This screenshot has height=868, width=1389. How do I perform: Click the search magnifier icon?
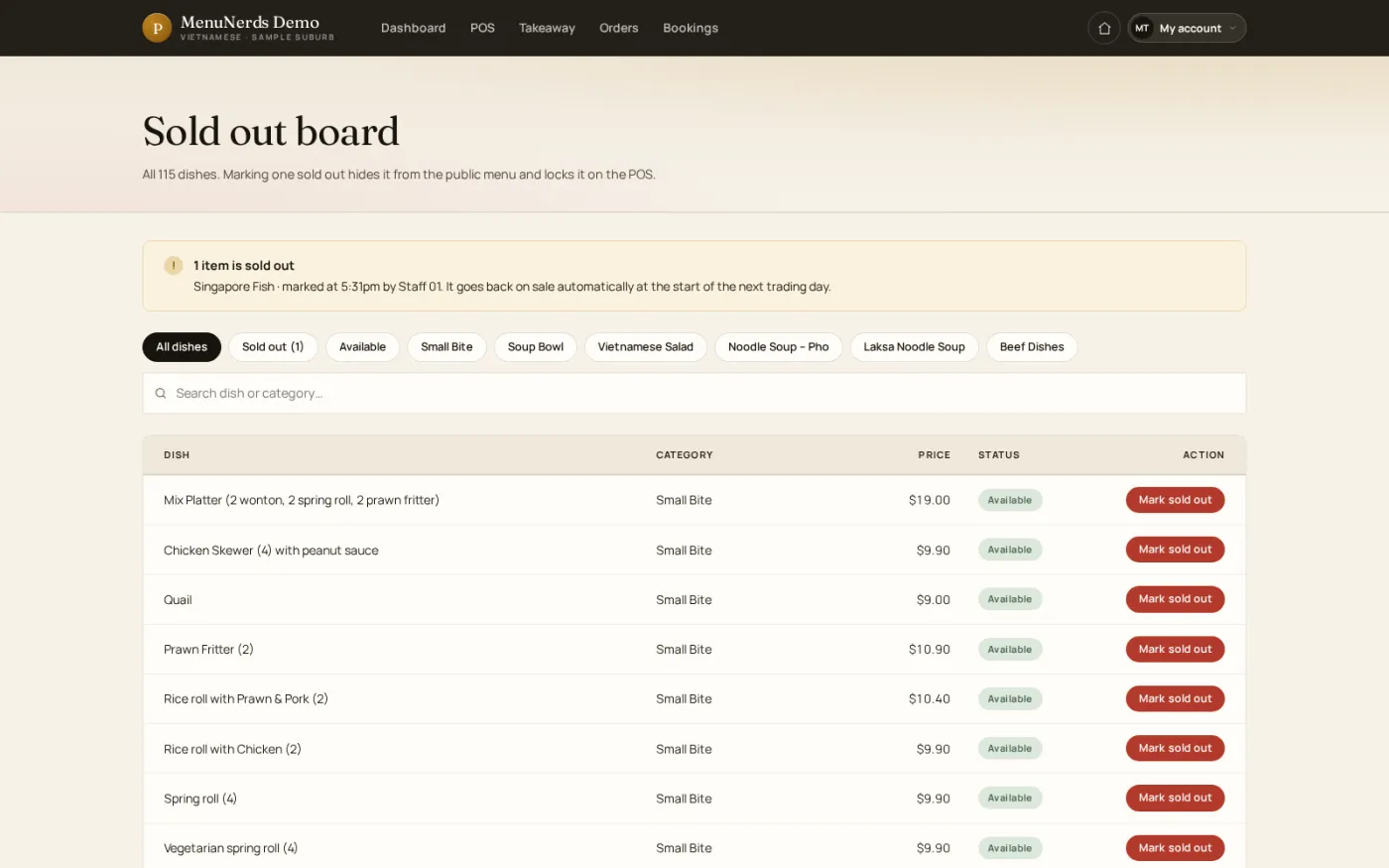click(161, 394)
